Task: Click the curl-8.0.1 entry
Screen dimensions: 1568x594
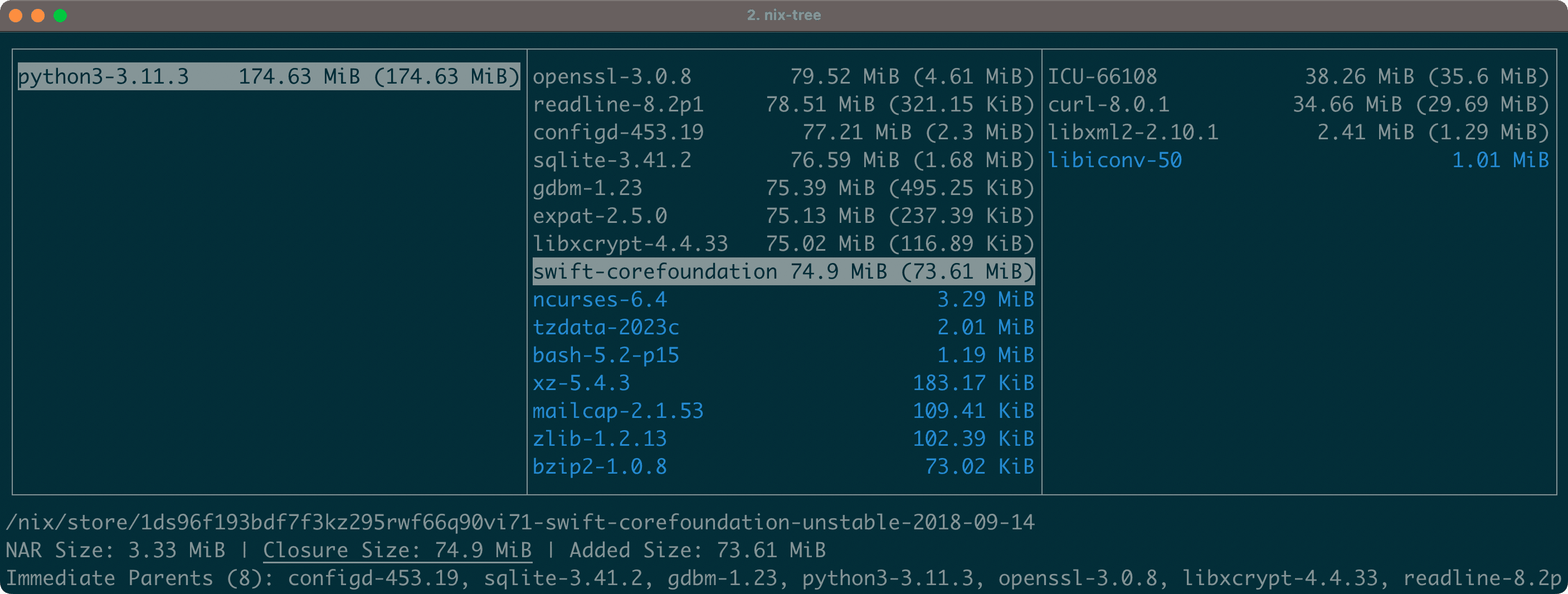Action: point(1298,105)
